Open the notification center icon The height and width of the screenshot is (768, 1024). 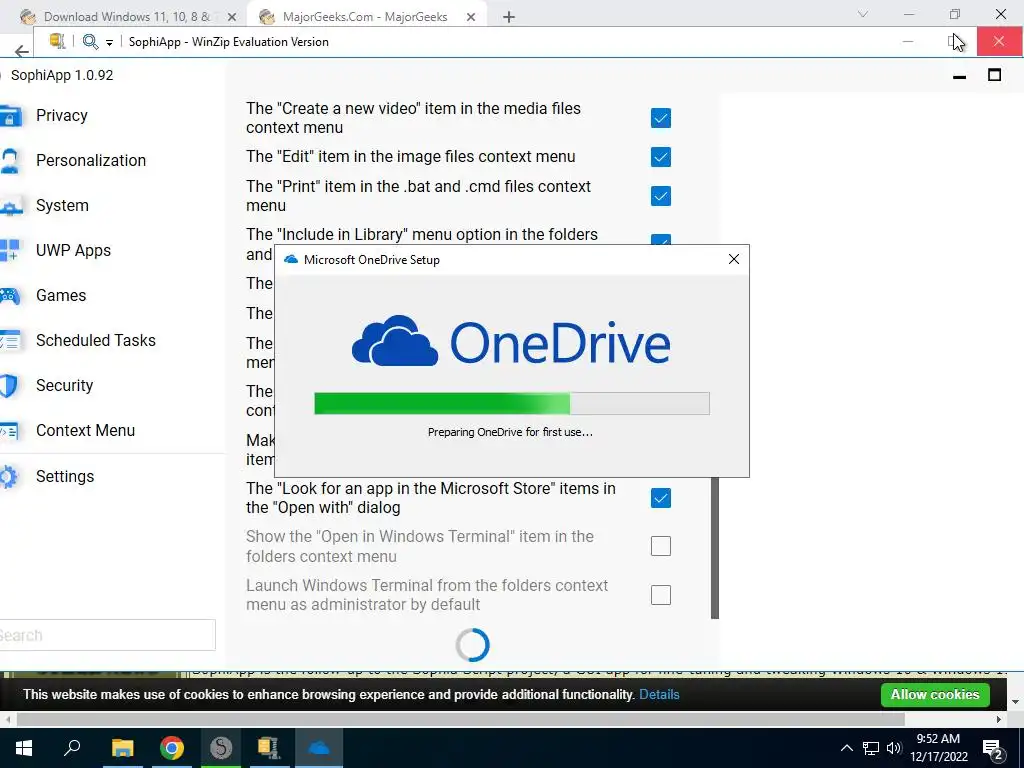pyautogui.click(x=993, y=749)
